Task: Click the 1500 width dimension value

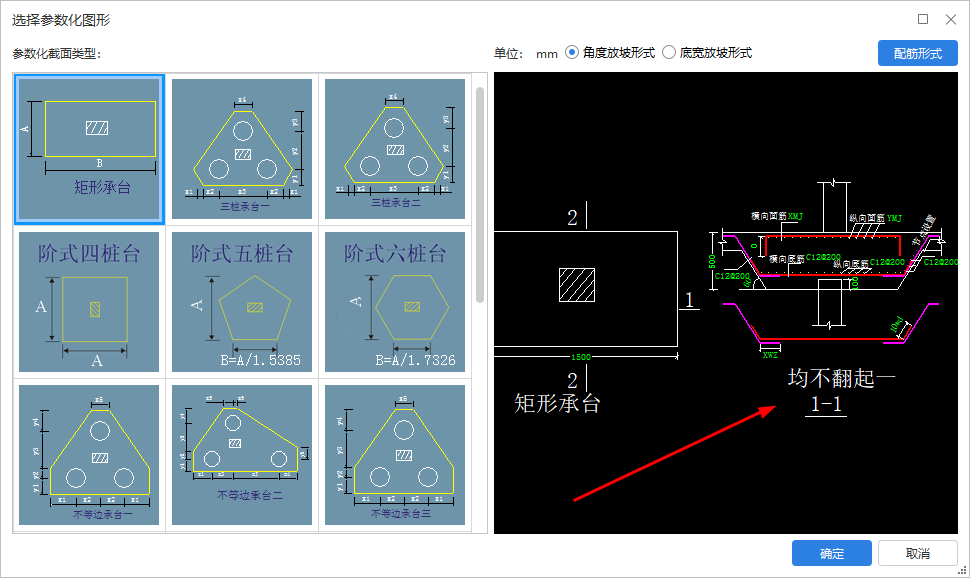Action: click(x=580, y=357)
